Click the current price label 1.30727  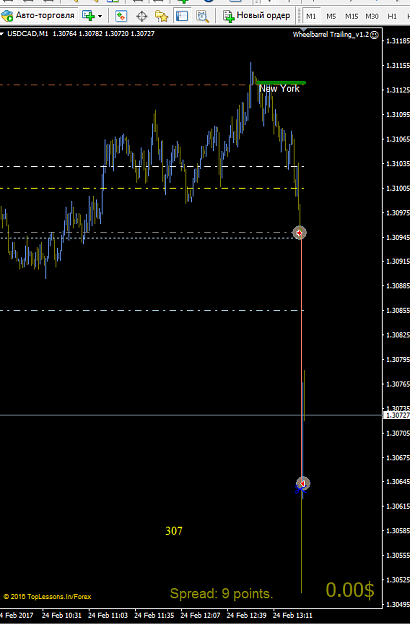point(398,415)
